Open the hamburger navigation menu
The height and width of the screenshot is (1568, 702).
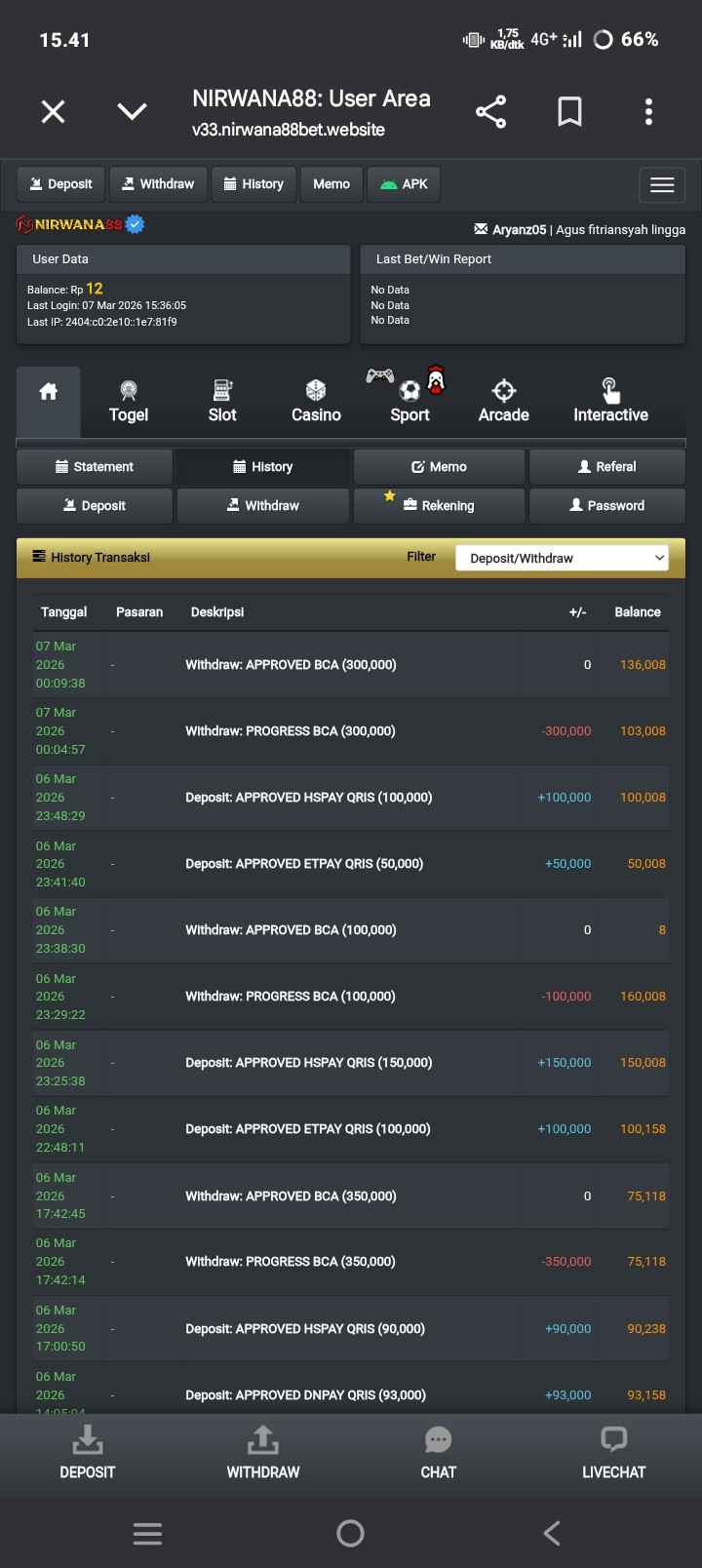point(662,185)
